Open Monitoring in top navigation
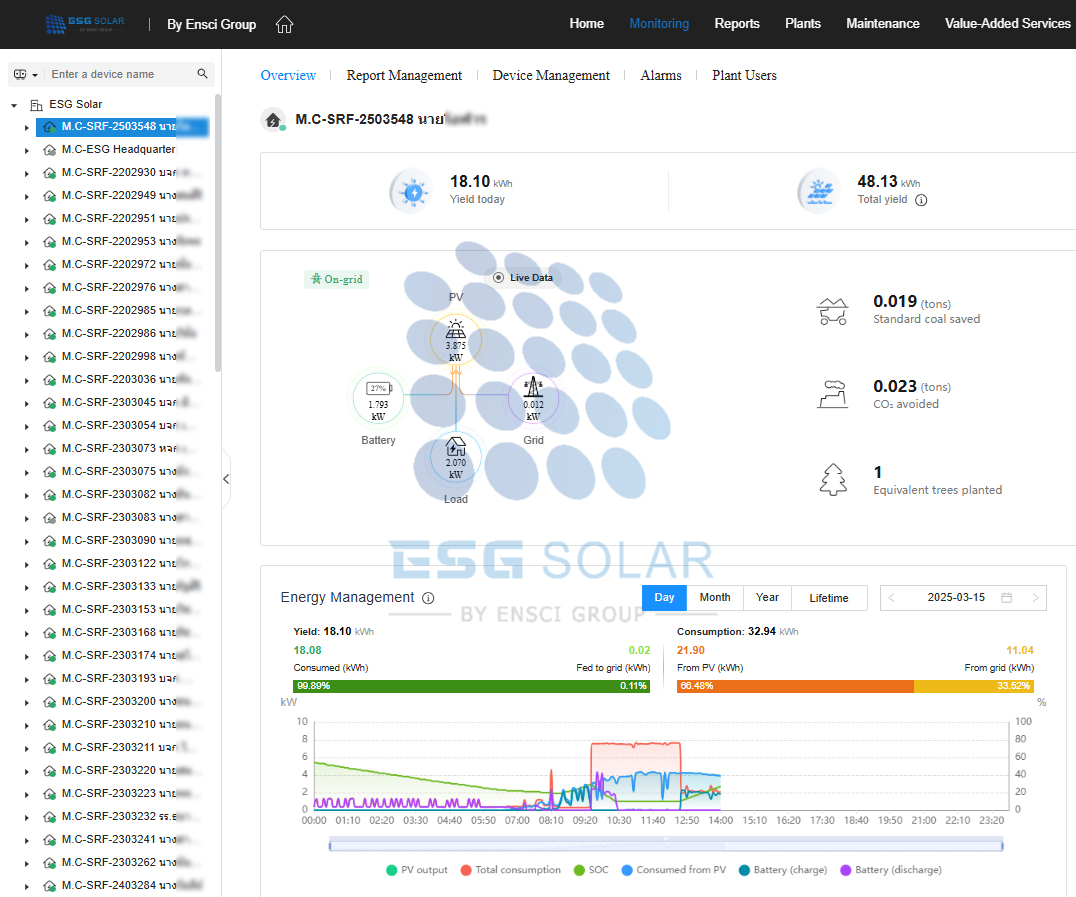Image resolution: width=1076 pixels, height=897 pixels. tap(659, 23)
